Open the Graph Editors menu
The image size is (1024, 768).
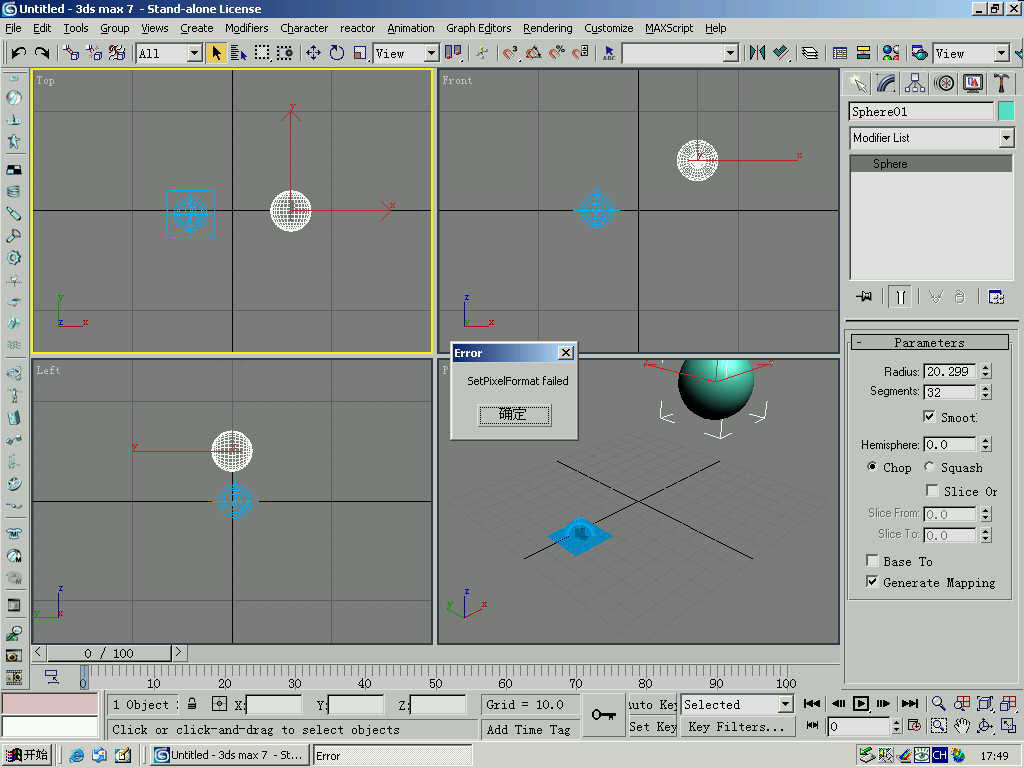(479, 28)
